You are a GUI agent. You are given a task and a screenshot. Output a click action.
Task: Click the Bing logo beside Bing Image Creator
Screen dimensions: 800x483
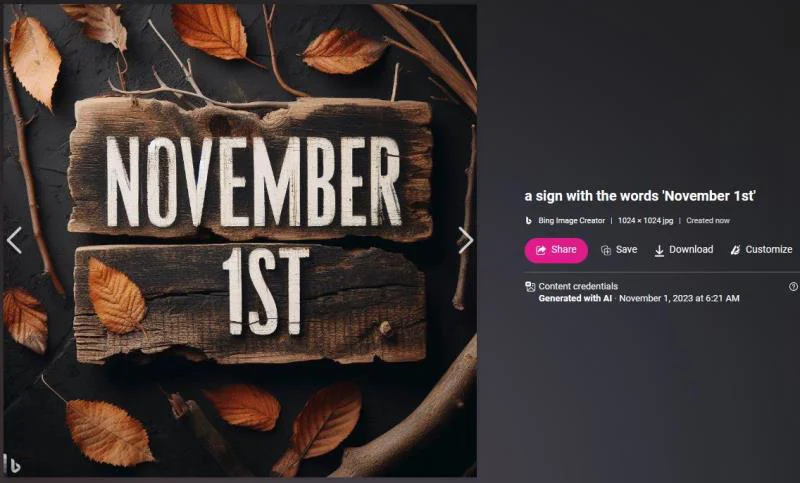click(529, 221)
